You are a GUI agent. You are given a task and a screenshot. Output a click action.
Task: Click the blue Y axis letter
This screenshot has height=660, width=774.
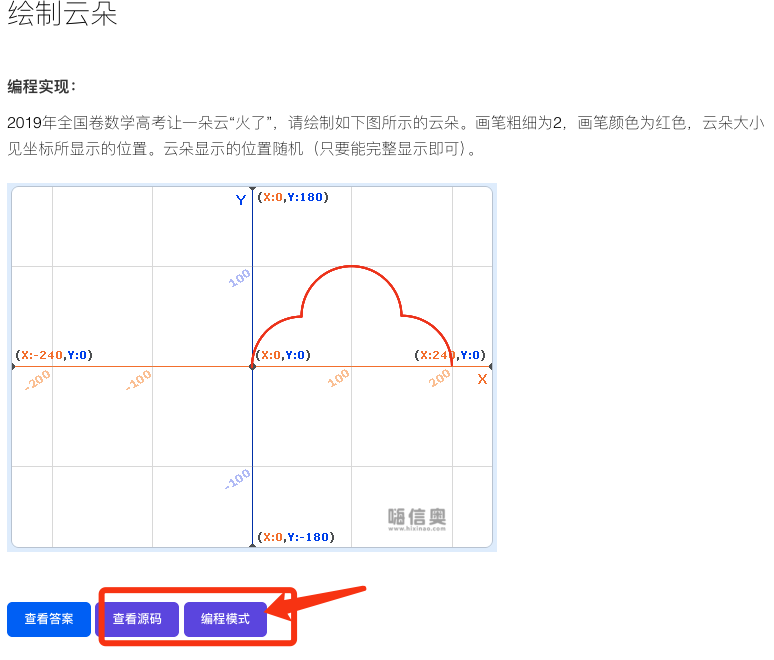(x=240, y=200)
